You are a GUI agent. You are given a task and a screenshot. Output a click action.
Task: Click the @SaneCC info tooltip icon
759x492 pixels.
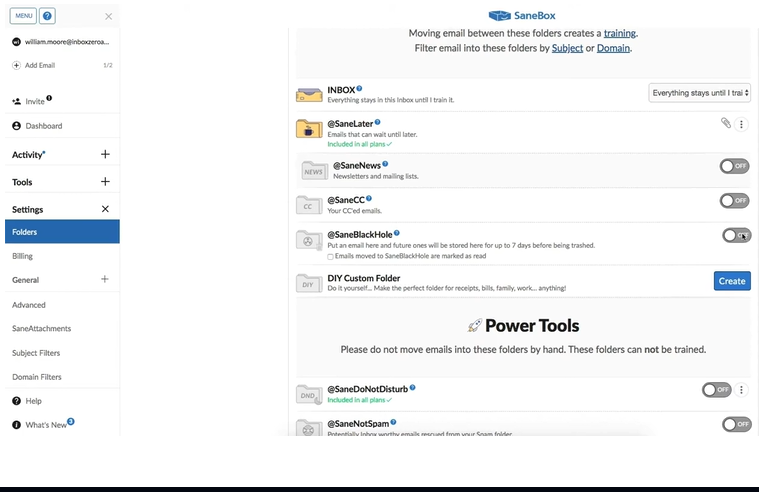click(x=369, y=198)
